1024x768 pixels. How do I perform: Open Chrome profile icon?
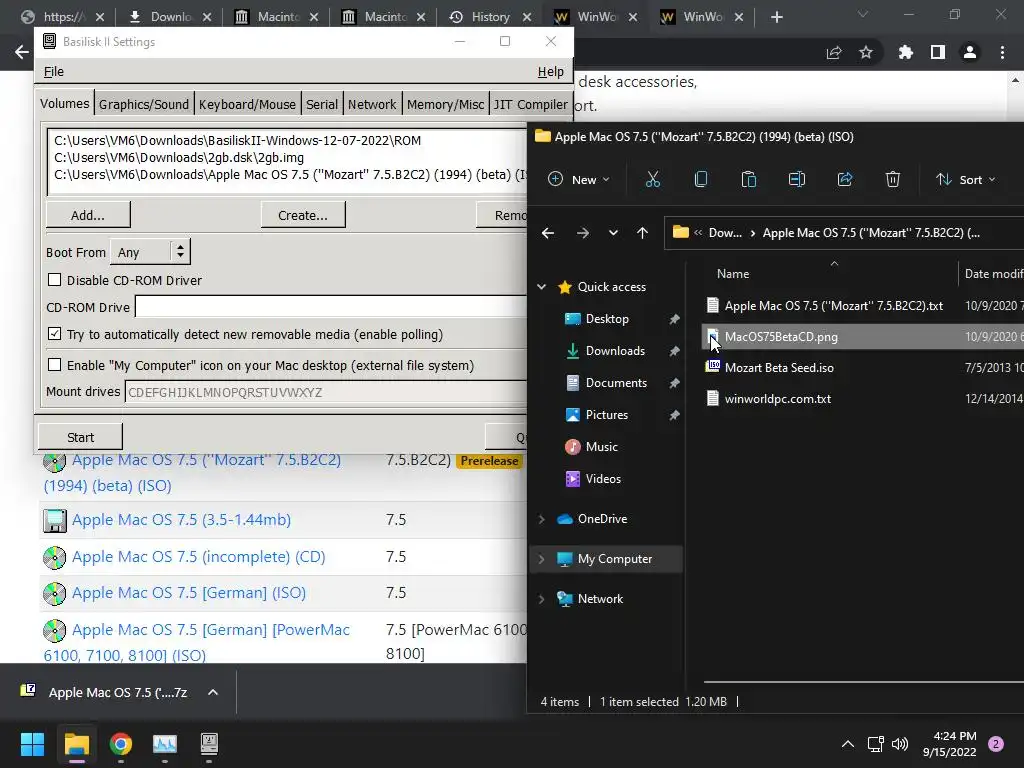(970, 52)
